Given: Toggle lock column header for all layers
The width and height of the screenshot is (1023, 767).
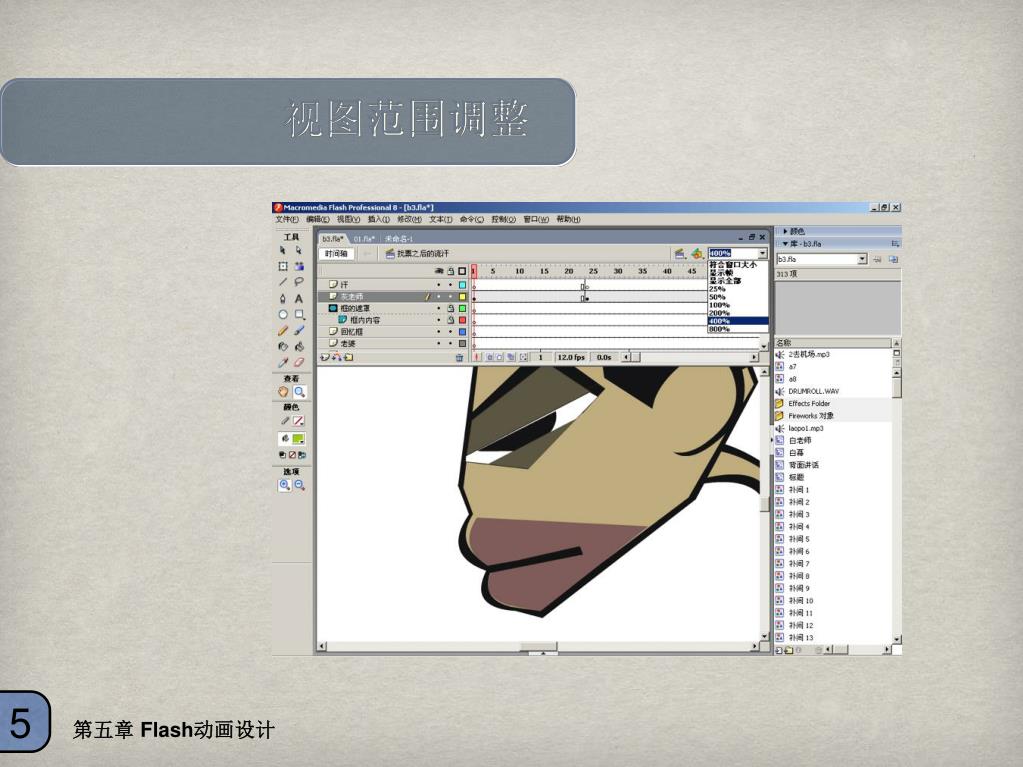Looking at the screenshot, I should coord(450,271).
